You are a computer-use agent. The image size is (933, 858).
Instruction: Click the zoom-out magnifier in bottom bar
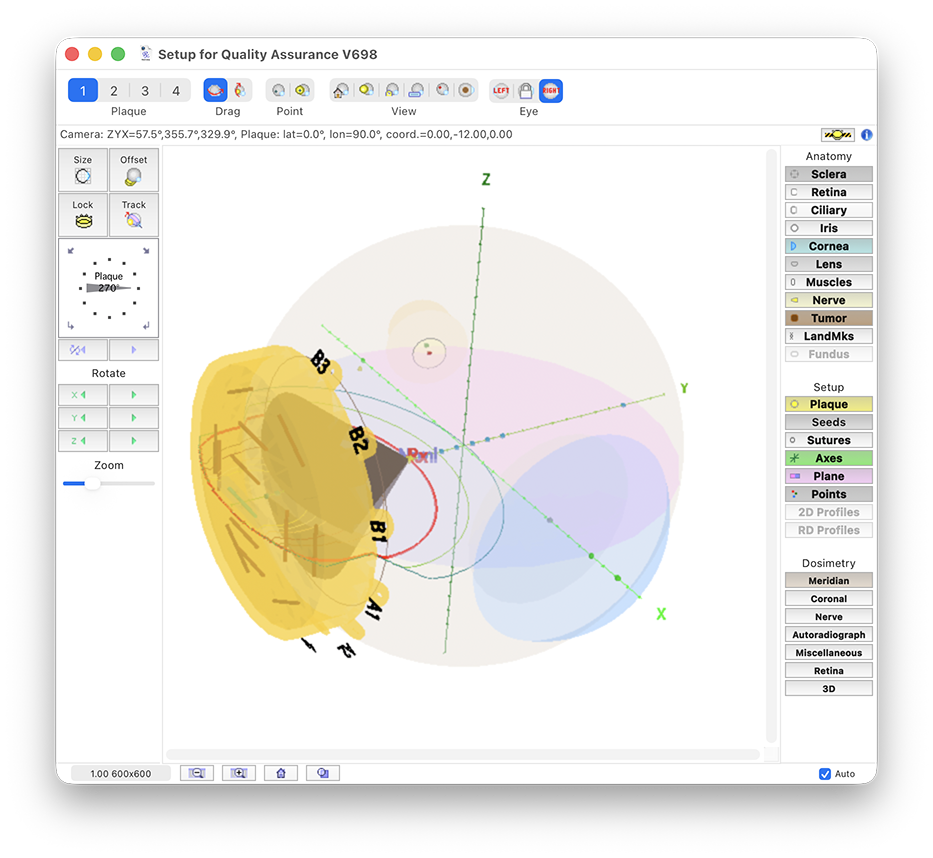(x=197, y=773)
